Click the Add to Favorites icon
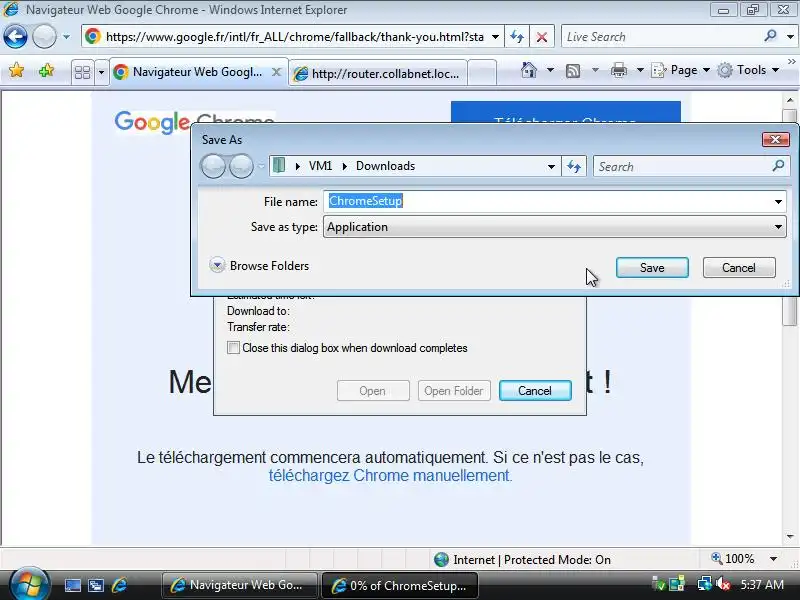The image size is (800, 600). 46,70
